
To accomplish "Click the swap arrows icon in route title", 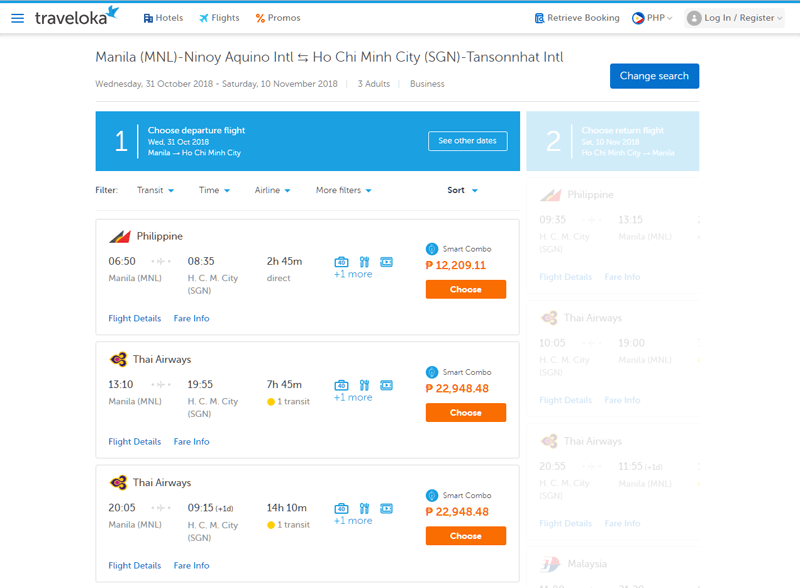I will (x=303, y=58).
